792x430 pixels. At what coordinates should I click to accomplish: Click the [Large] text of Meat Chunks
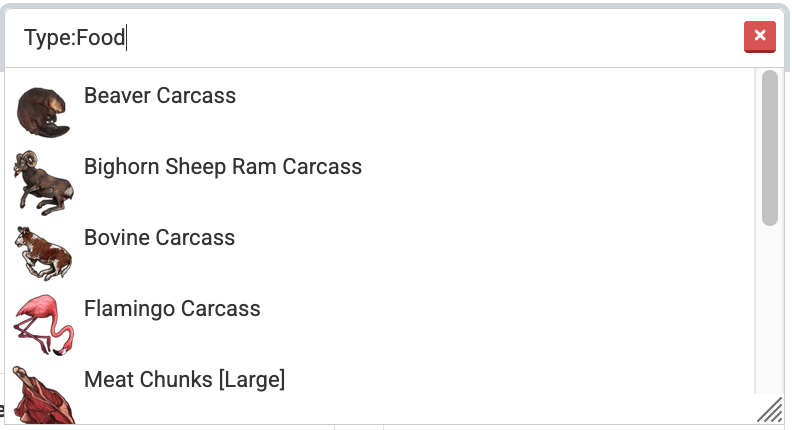point(252,380)
